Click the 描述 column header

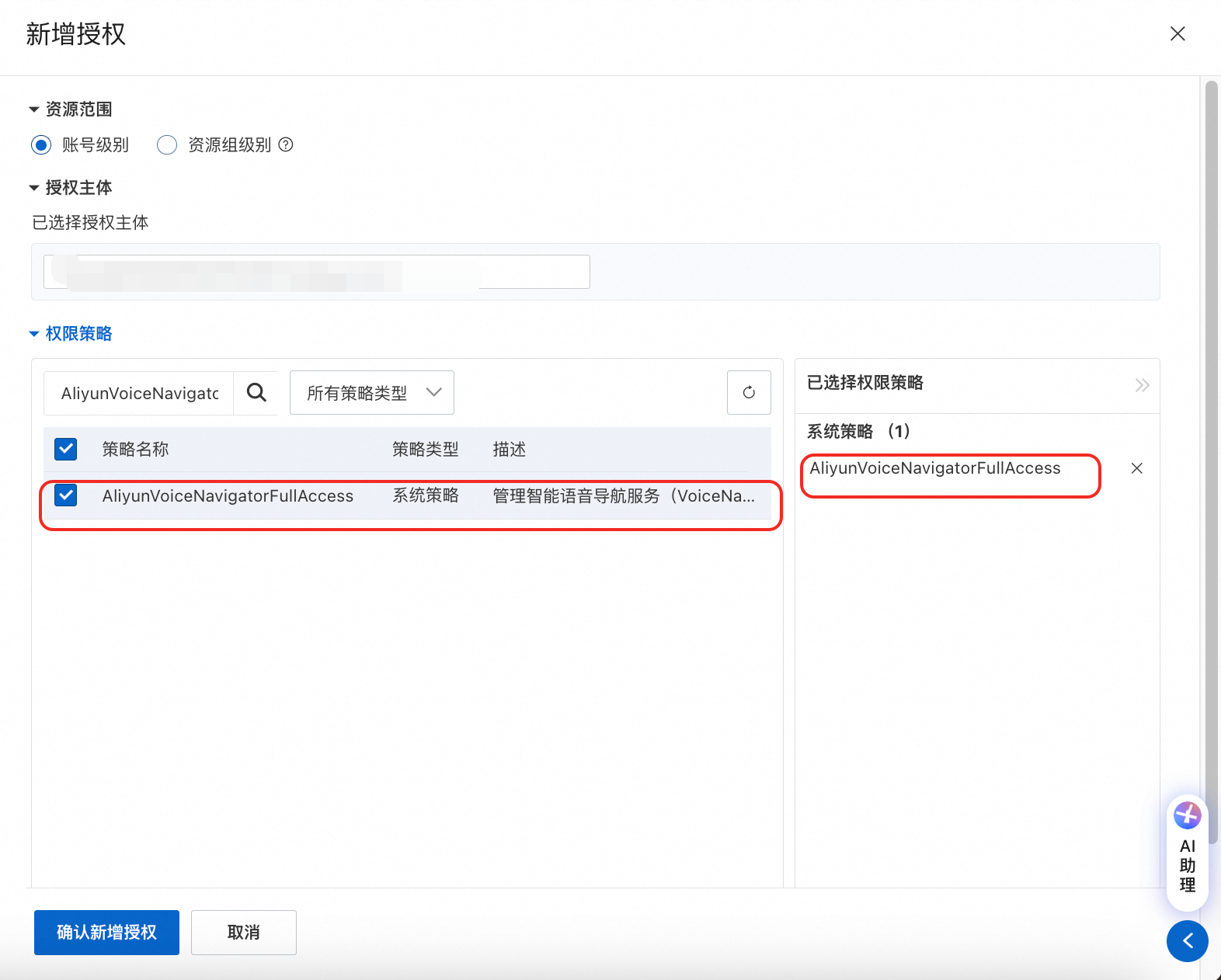click(x=510, y=449)
